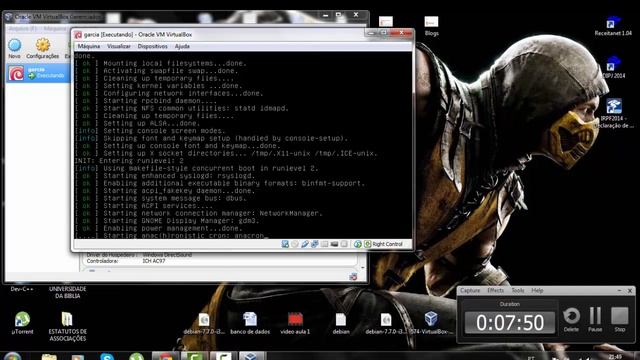Open the Tools menu in the recorder

(x=518, y=291)
